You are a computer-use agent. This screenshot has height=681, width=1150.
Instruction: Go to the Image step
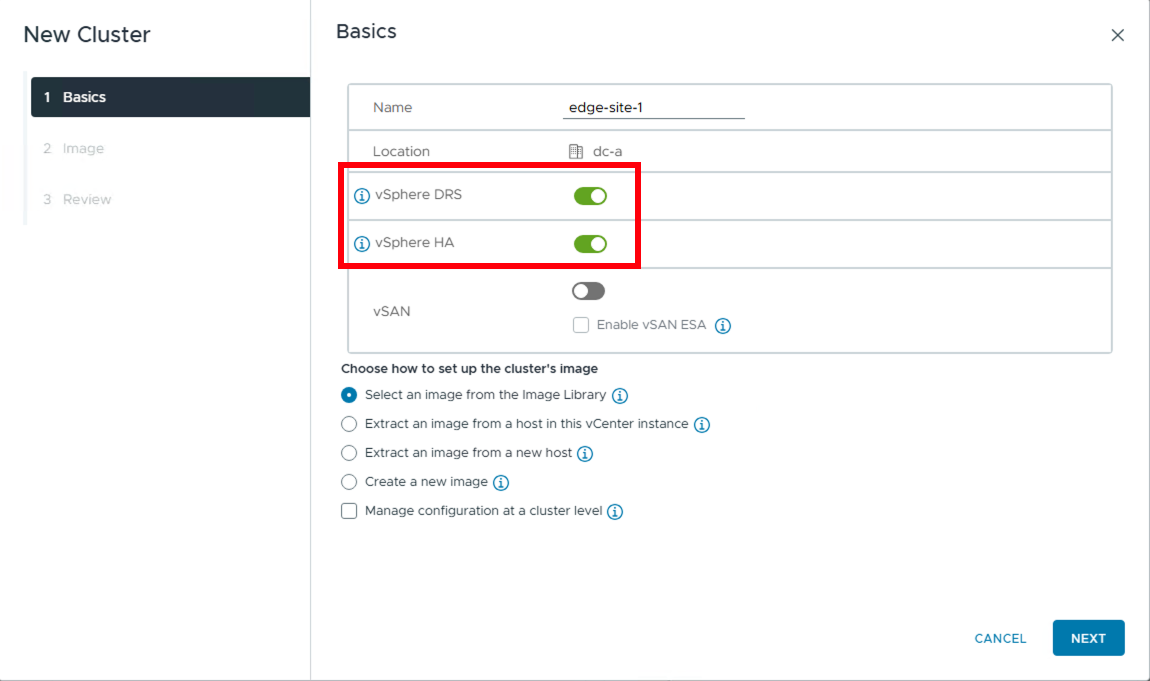click(x=76, y=147)
